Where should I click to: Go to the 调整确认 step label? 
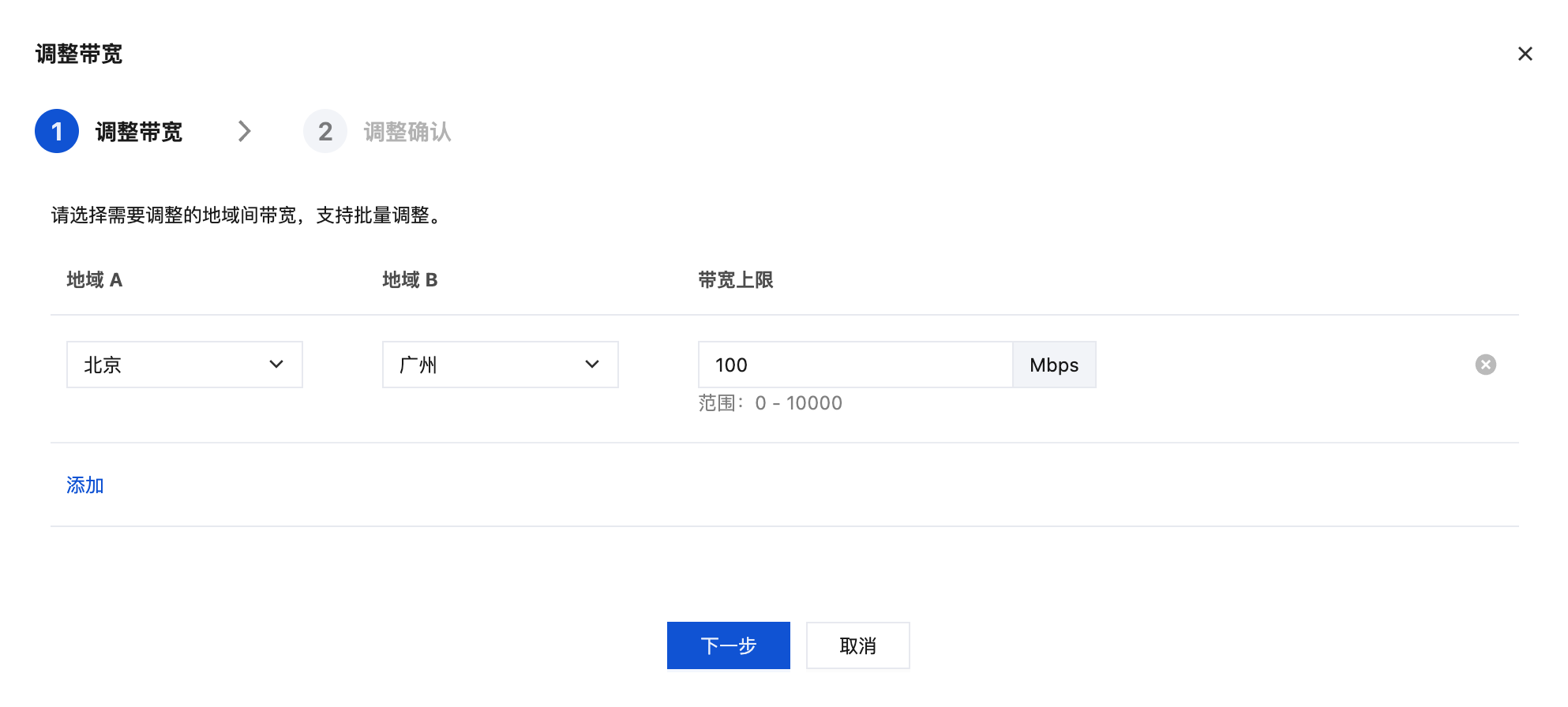pos(407,132)
